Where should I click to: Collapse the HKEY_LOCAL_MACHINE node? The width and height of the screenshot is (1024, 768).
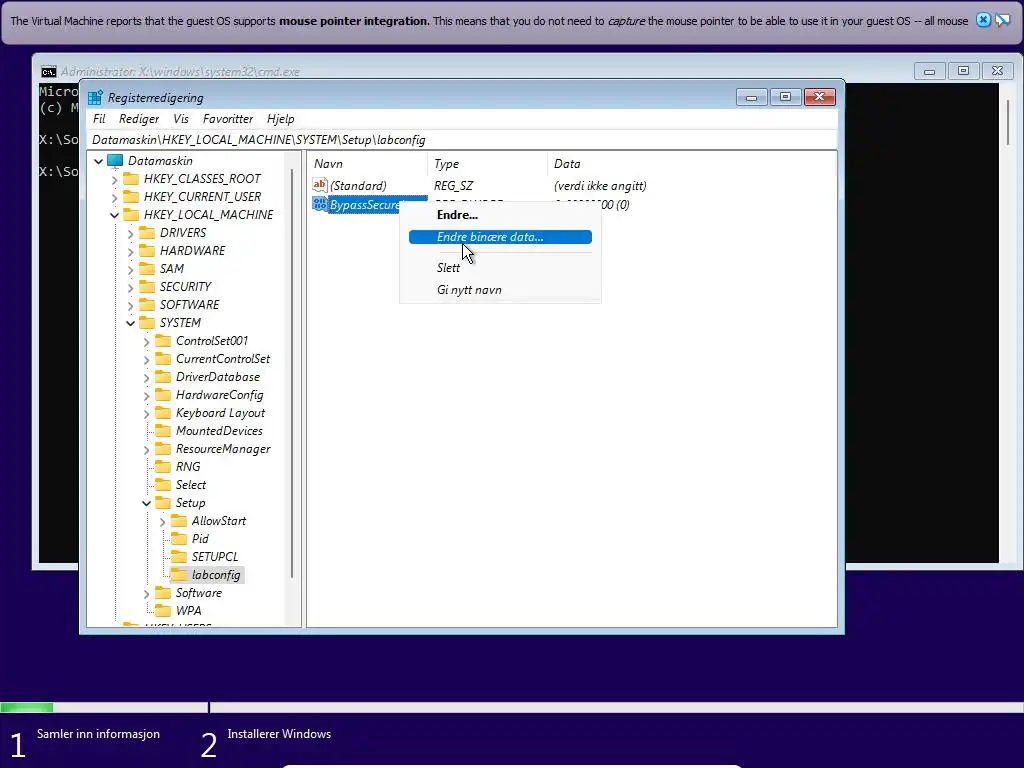(114, 215)
